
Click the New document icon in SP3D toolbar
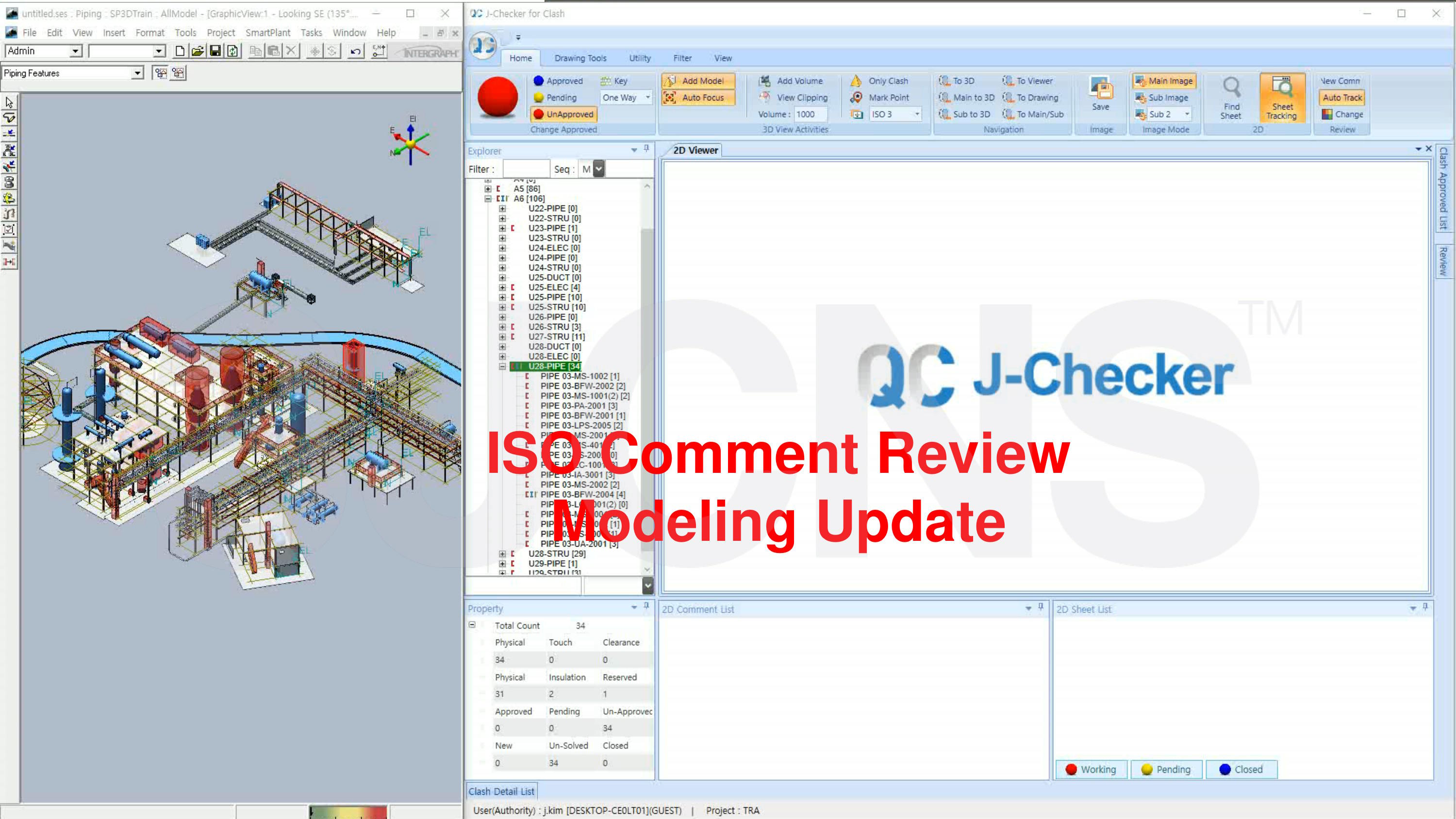click(x=179, y=51)
